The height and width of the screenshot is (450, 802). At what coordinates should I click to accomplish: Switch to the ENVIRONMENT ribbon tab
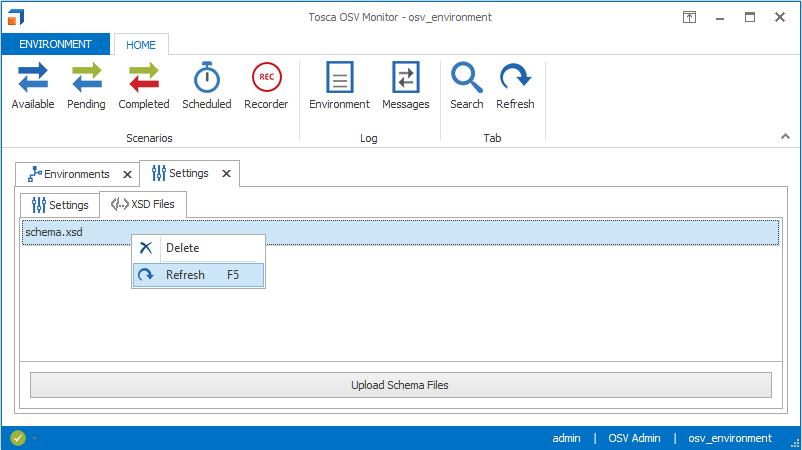tap(55, 44)
